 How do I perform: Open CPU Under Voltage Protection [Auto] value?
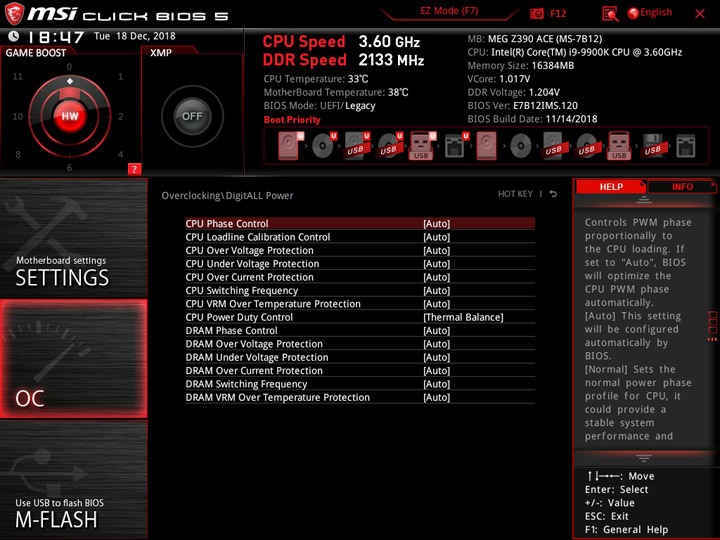pos(436,264)
